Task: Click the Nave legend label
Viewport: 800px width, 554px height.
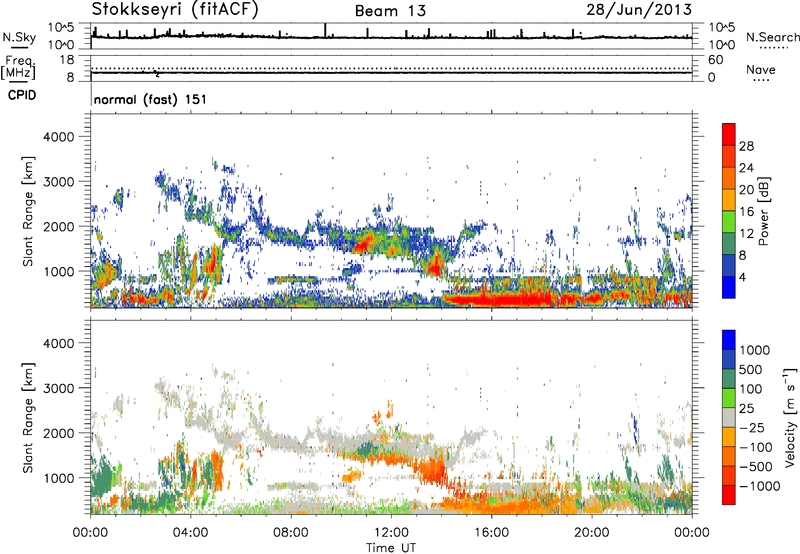Action: tap(761, 70)
